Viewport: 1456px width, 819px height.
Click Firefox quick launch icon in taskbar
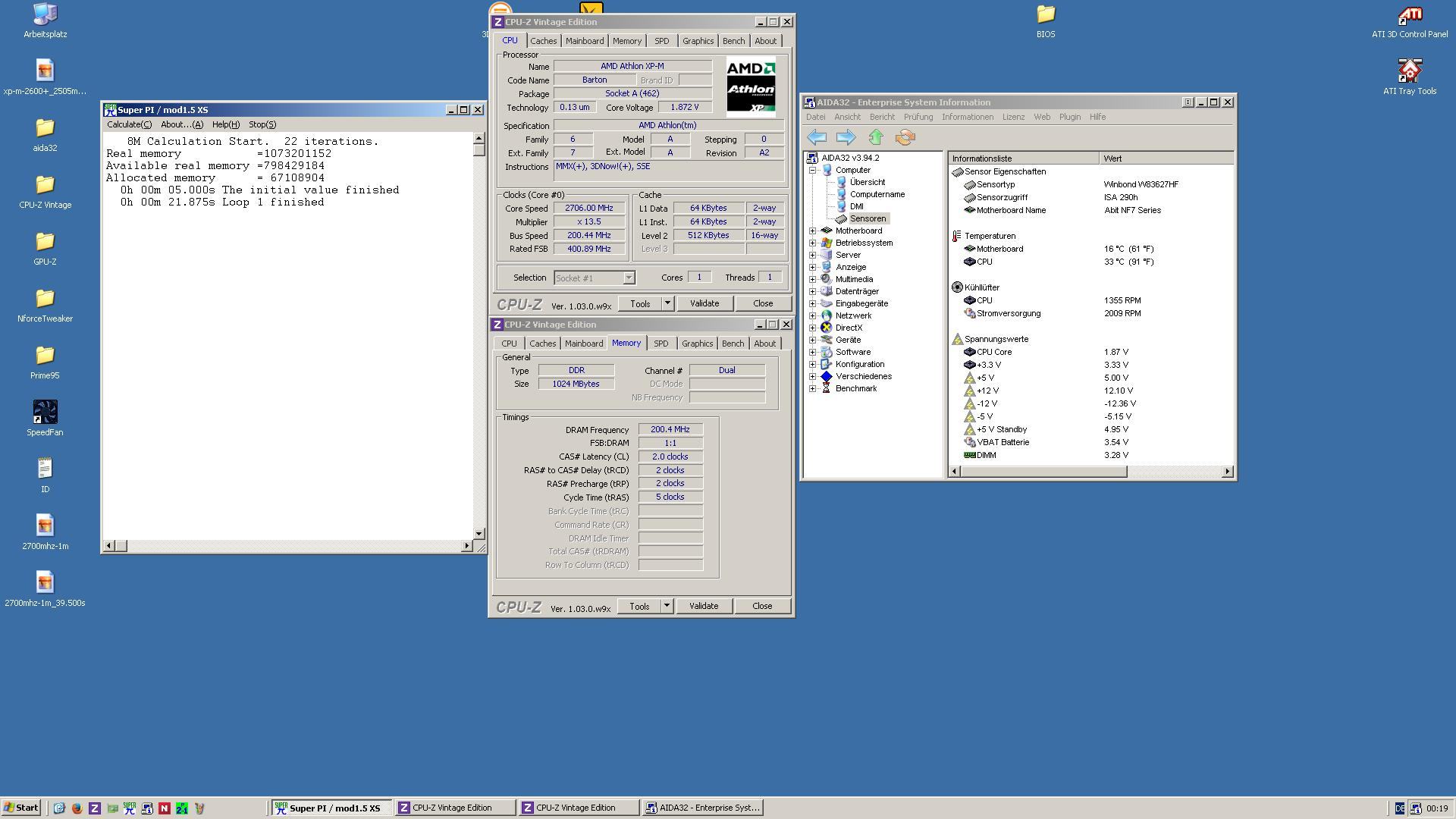coord(77,808)
